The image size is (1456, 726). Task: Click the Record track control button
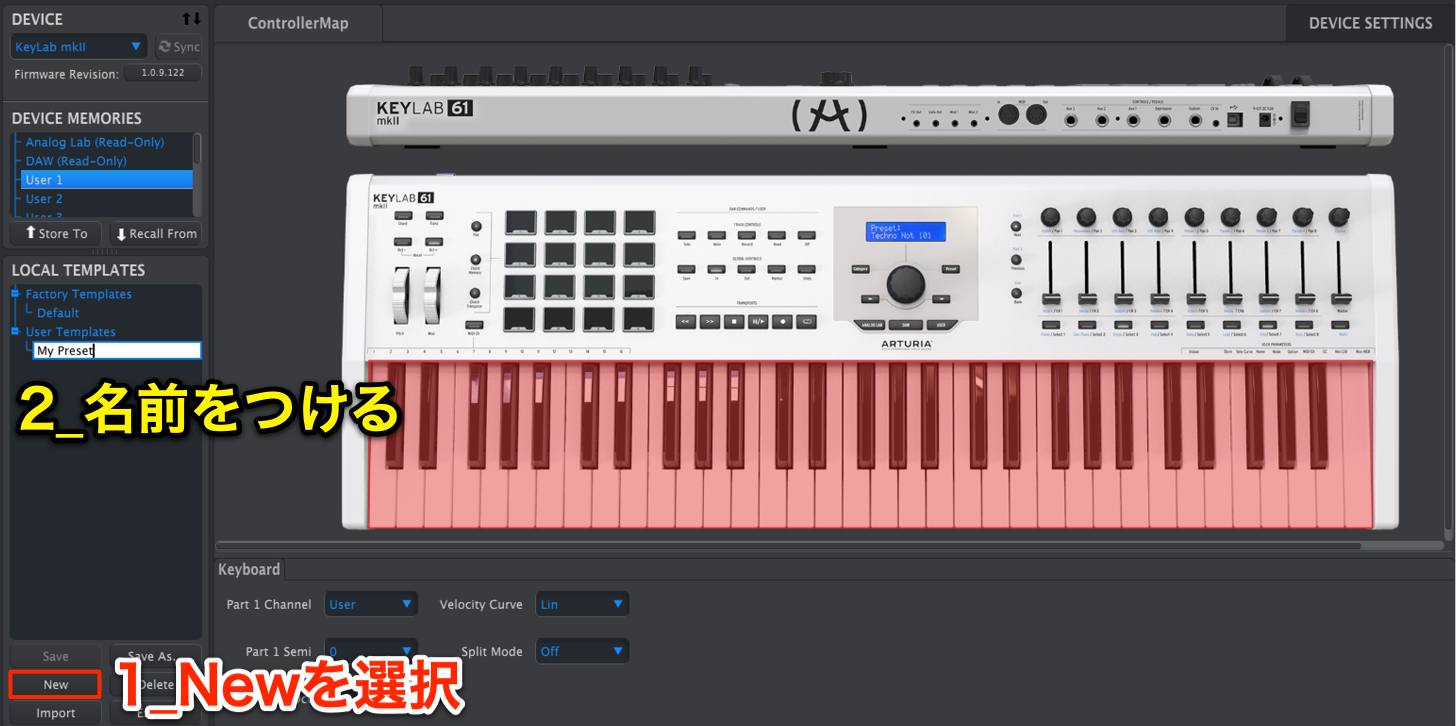point(747,235)
